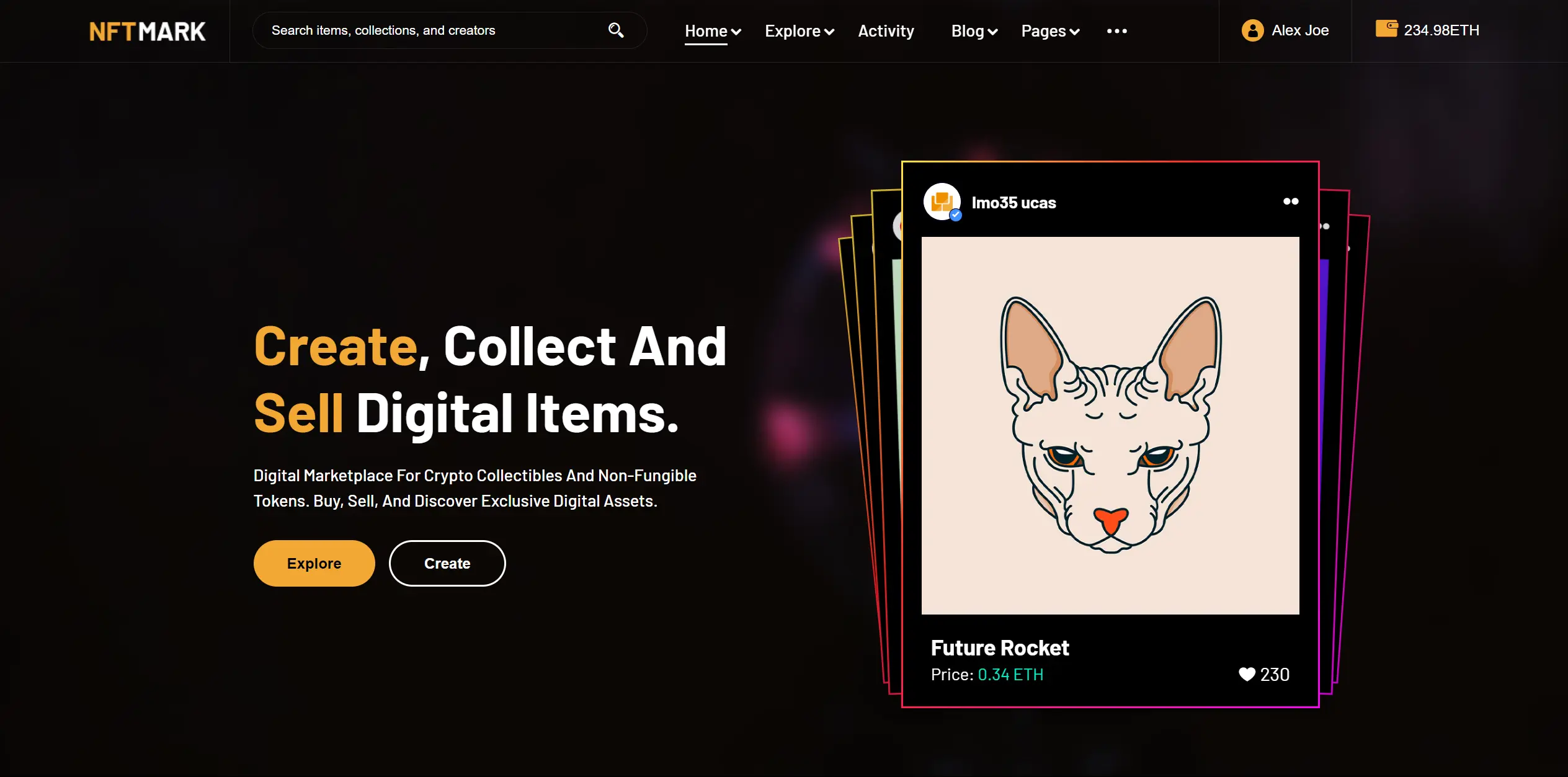Expand the Pages dropdown menu

[x=1051, y=31]
